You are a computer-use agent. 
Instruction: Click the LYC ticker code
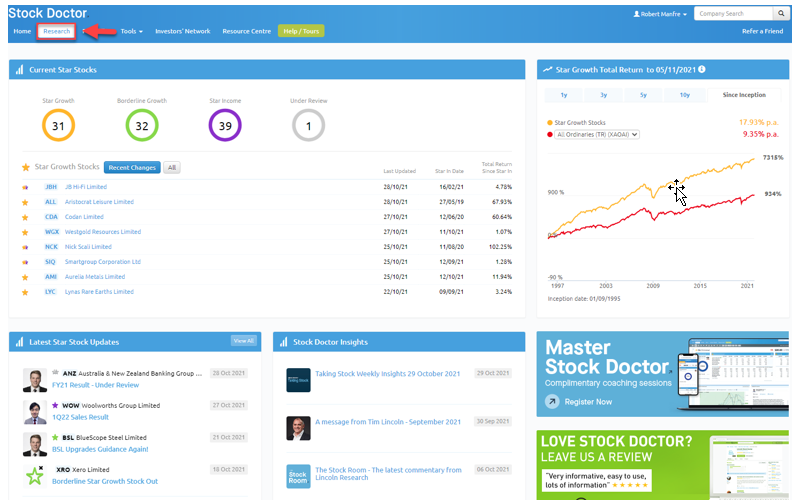pos(50,292)
